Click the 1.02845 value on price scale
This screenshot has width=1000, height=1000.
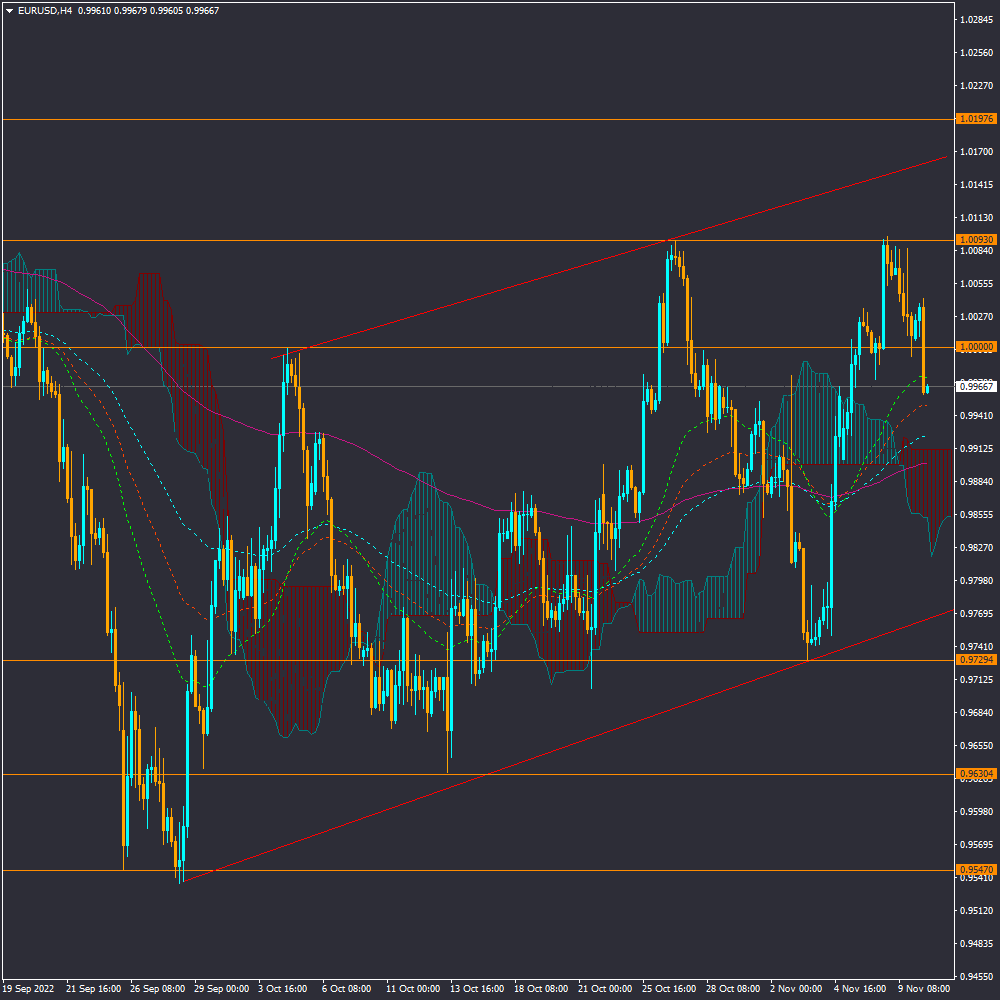point(976,20)
